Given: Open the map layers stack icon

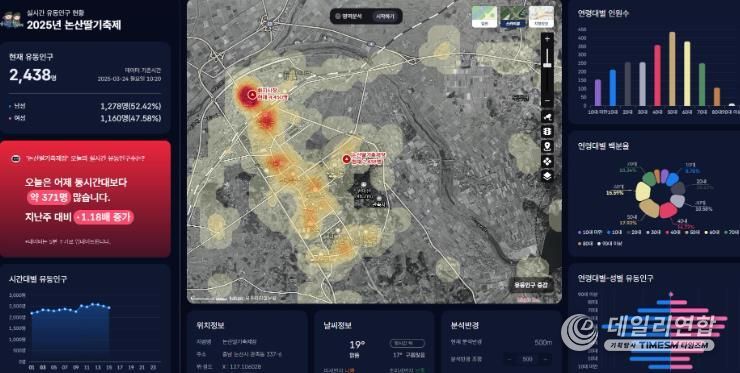Looking at the screenshot, I should [547, 176].
